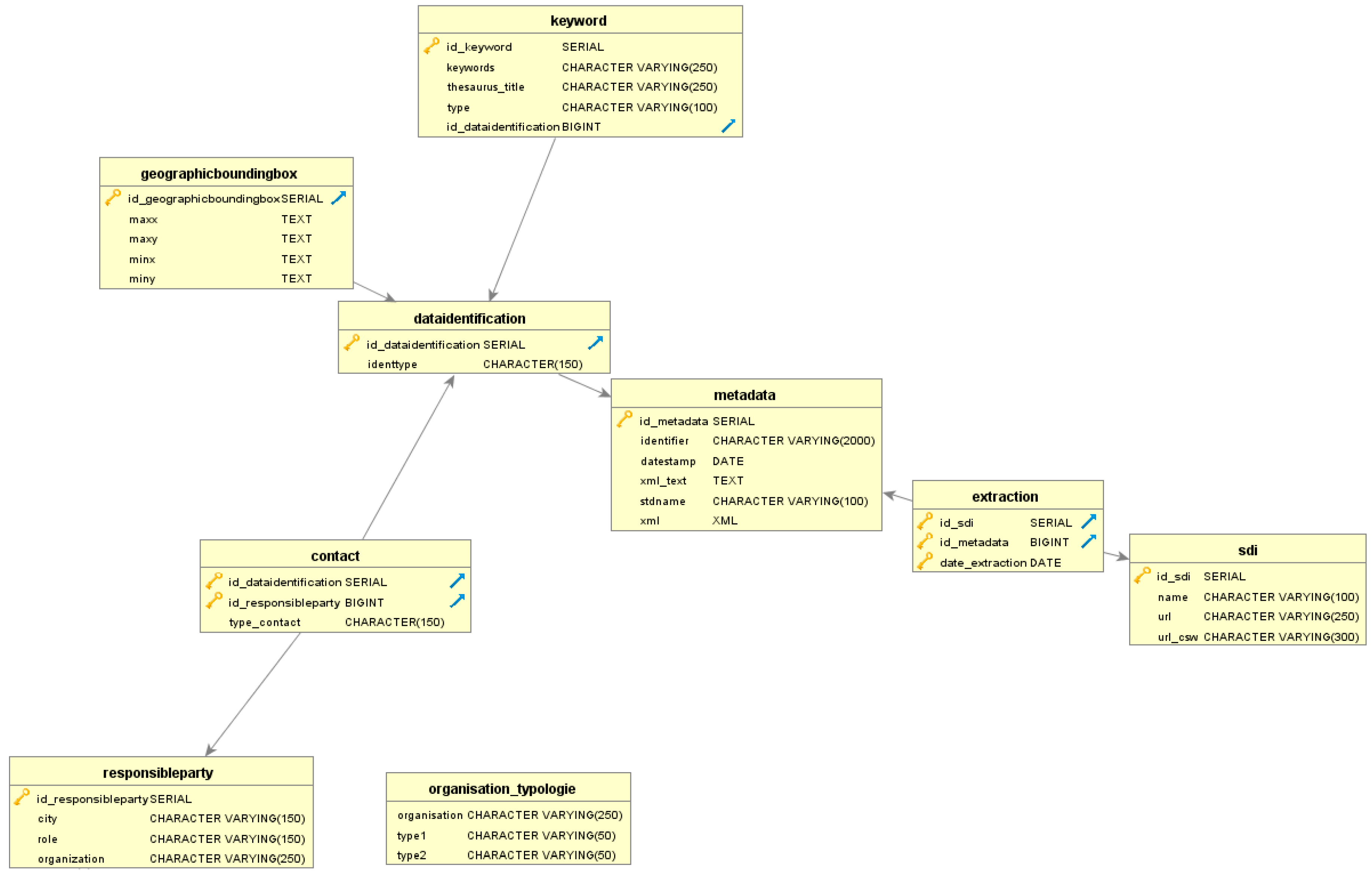Click the primary key icon beside id_keyword
The image size is (1372, 875).
tap(431, 46)
